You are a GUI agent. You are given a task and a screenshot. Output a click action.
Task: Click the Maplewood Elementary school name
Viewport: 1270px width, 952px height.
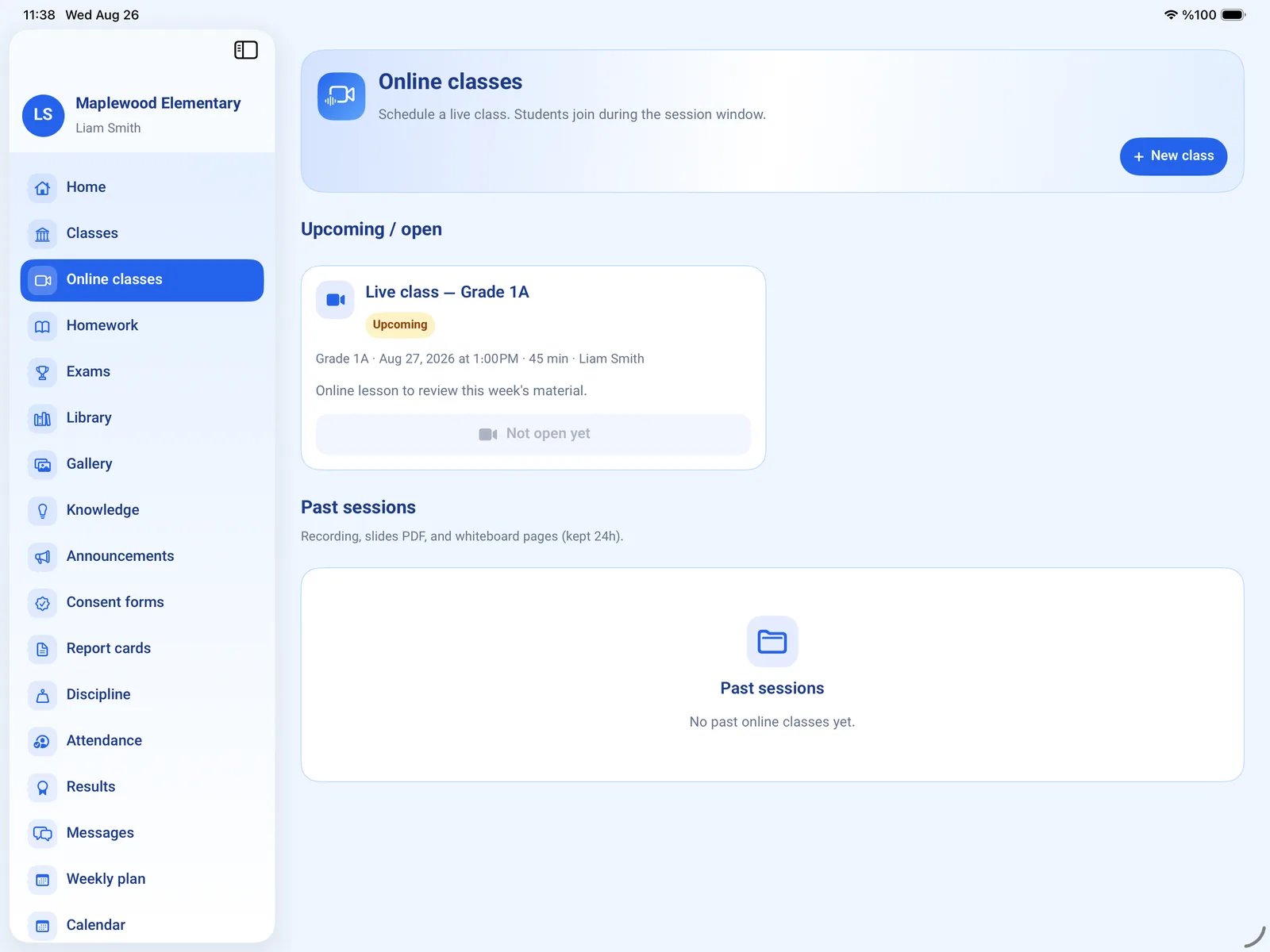coord(158,103)
